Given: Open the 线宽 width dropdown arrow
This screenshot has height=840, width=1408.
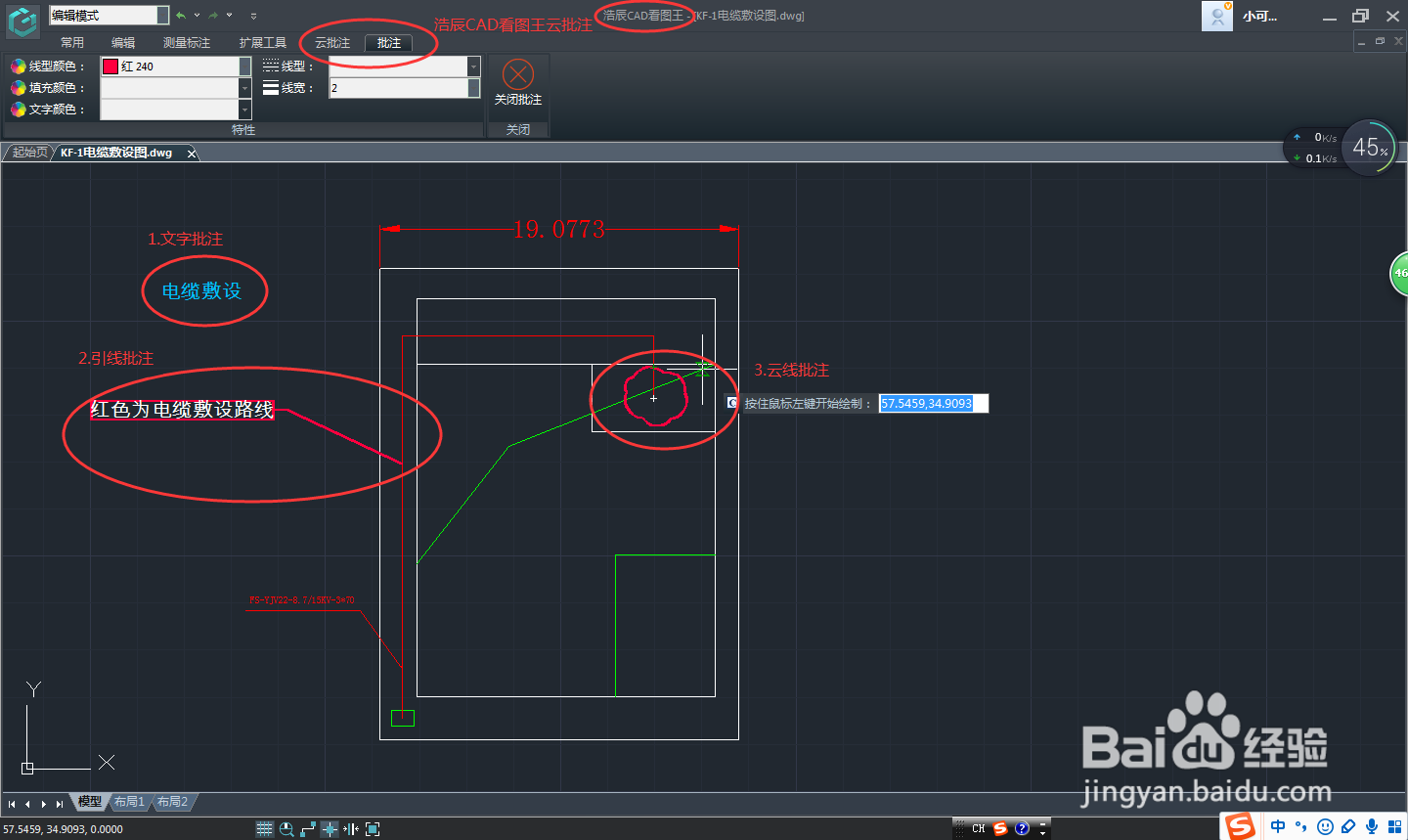Looking at the screenshot, I should (x=474, y=88).
